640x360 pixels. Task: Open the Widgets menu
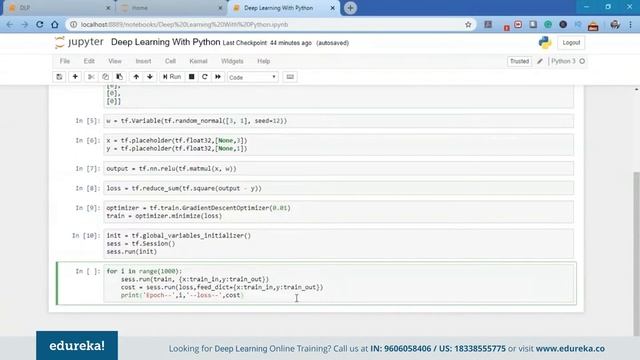pos(232,61)
